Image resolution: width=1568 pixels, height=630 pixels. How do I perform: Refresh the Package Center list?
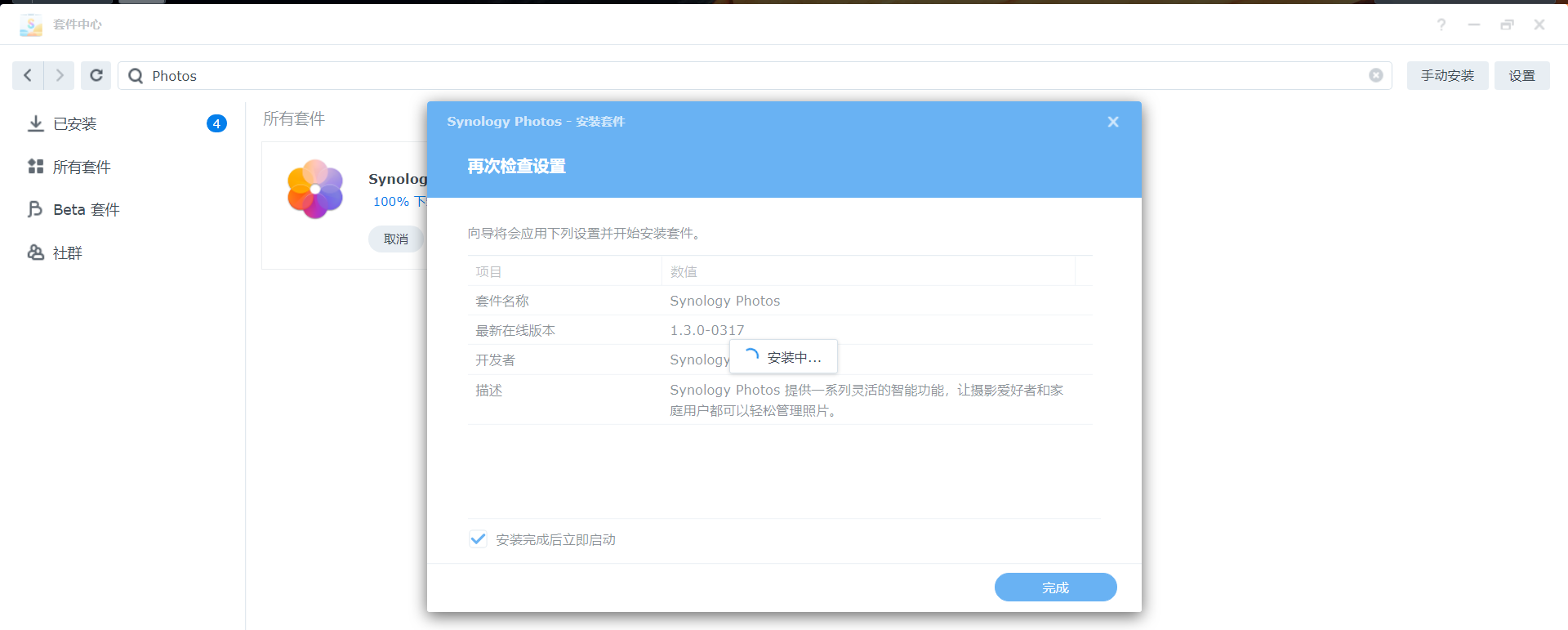[x=96, y=75]
